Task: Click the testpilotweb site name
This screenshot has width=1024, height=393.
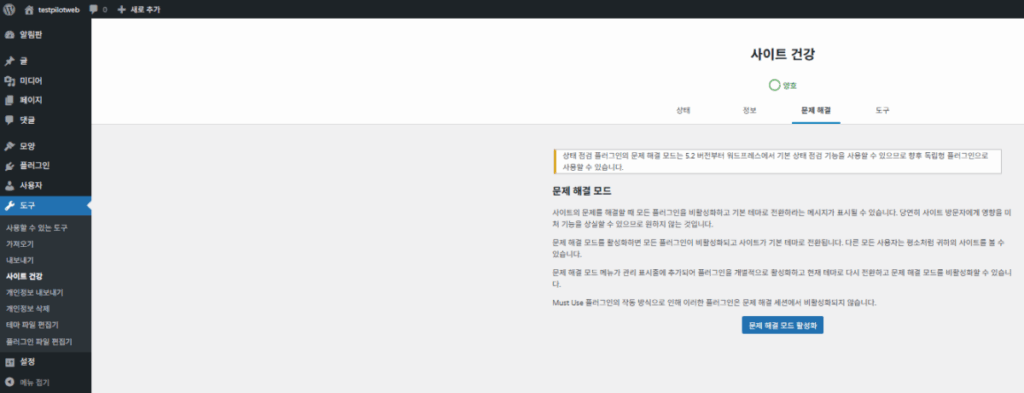Action: [59, 10]
